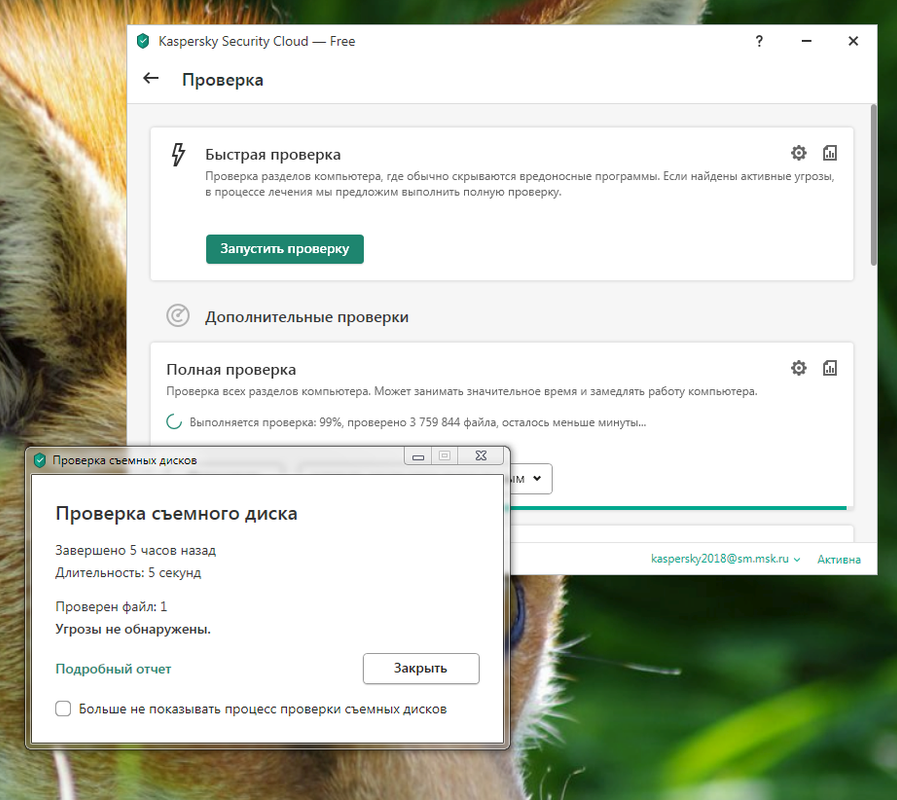
Task: Click the Проверен файл: 1 text
Action: [x=111, y=607]
